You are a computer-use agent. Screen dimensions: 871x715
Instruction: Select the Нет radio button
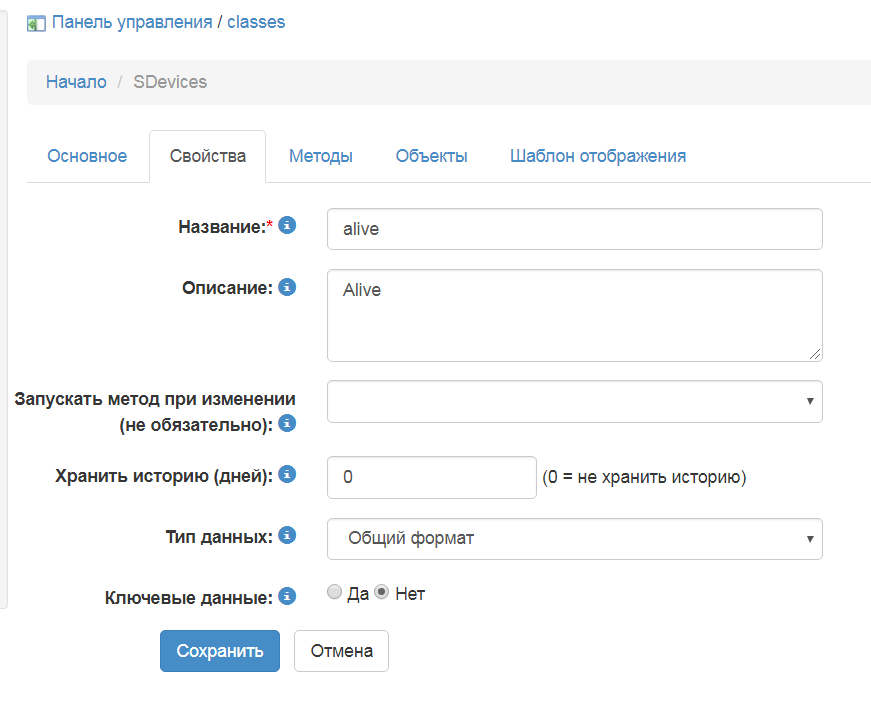(381, 592)
